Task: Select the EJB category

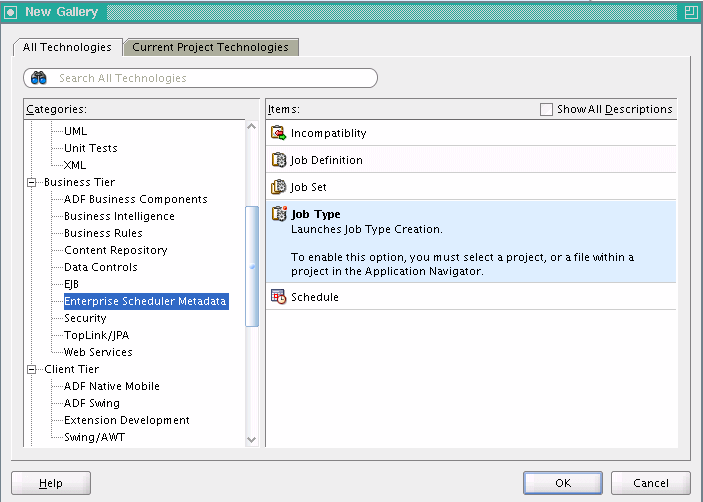Action: pyautogui.click(x=71, y=284)
